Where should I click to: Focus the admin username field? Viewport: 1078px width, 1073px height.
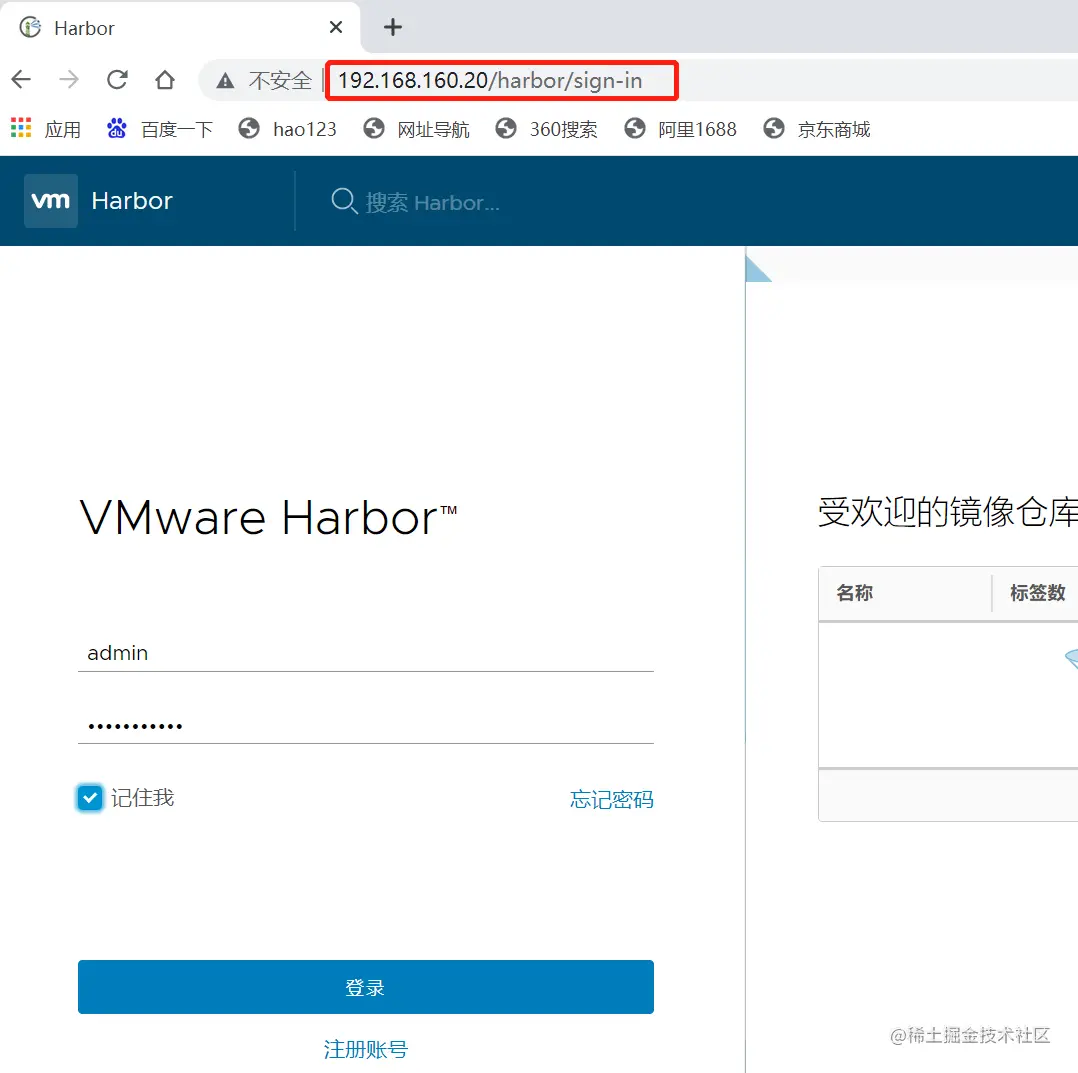[366, 652]
